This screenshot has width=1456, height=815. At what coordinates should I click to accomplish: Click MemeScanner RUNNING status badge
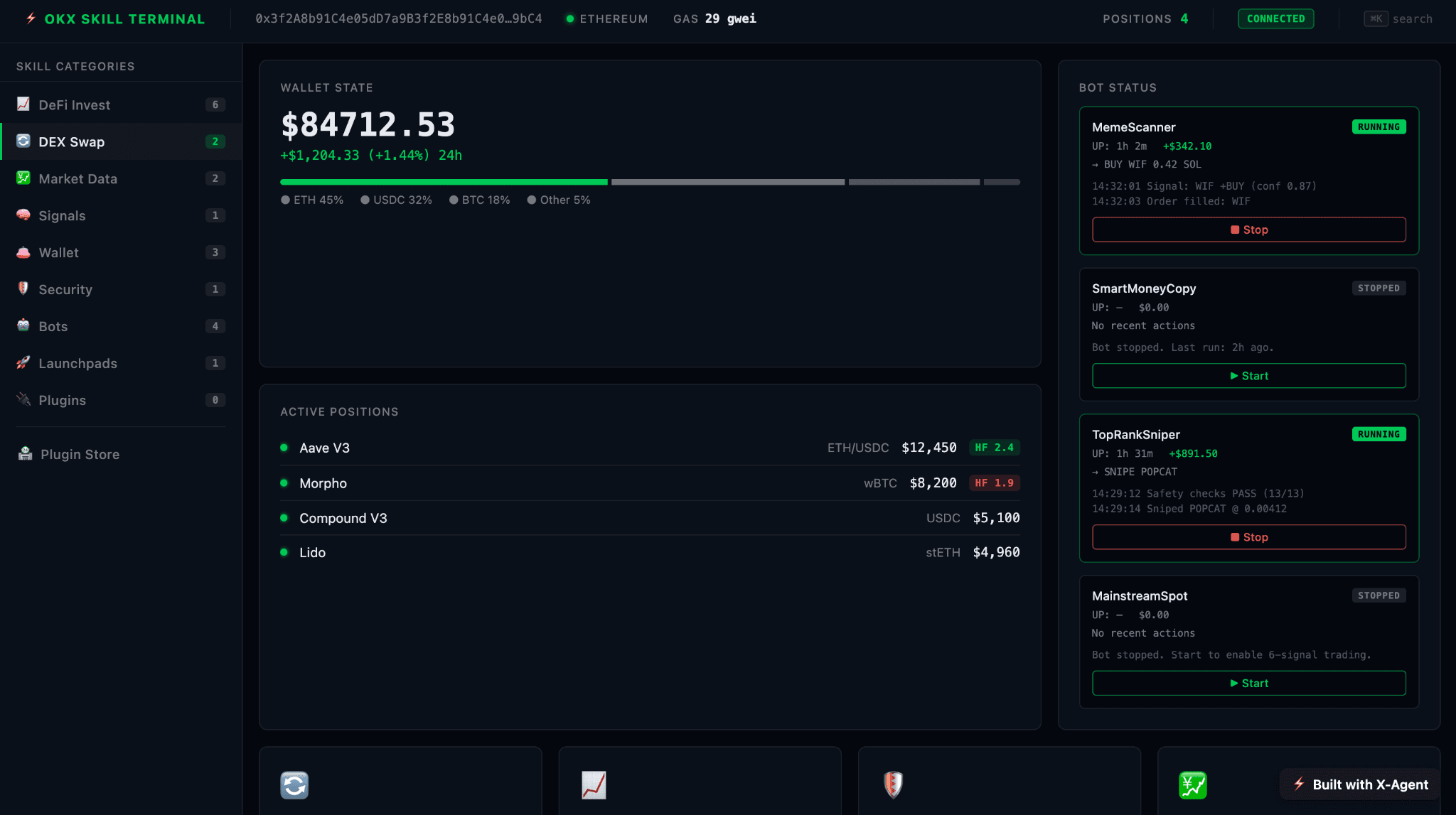point(1379,127)
